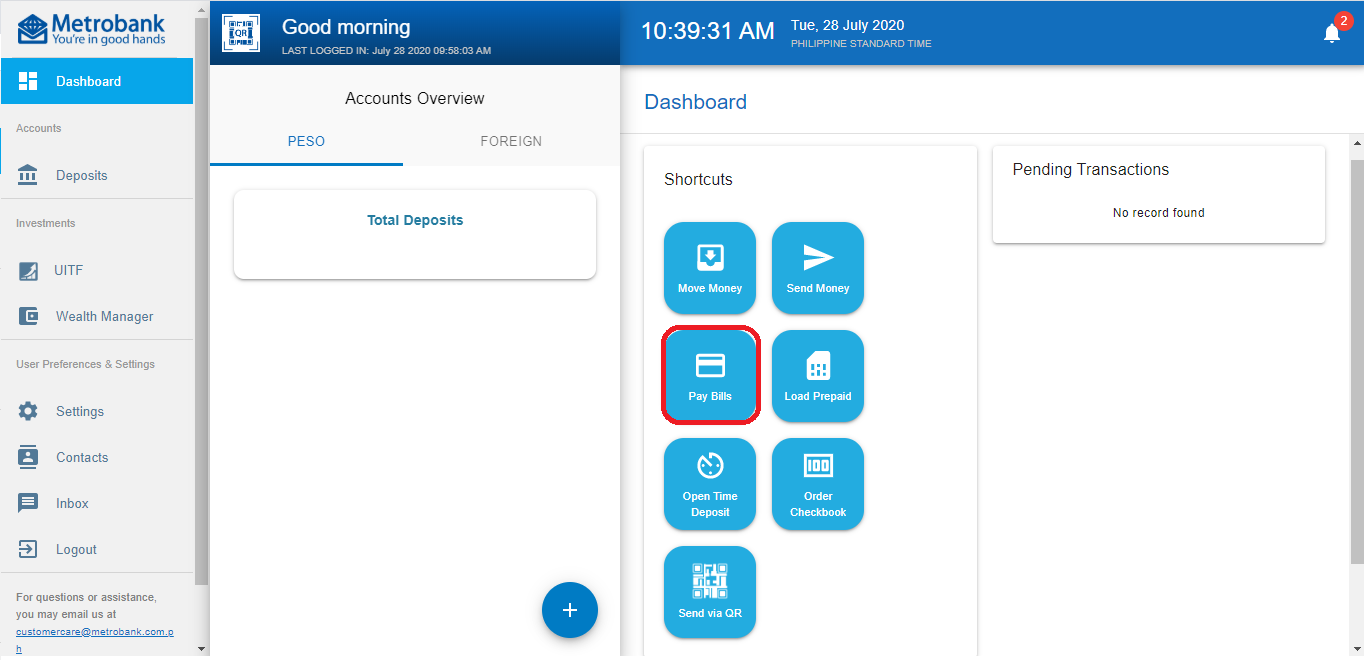
Task: Open the Send via QR shortcut
Action: (x=710, y=592)
